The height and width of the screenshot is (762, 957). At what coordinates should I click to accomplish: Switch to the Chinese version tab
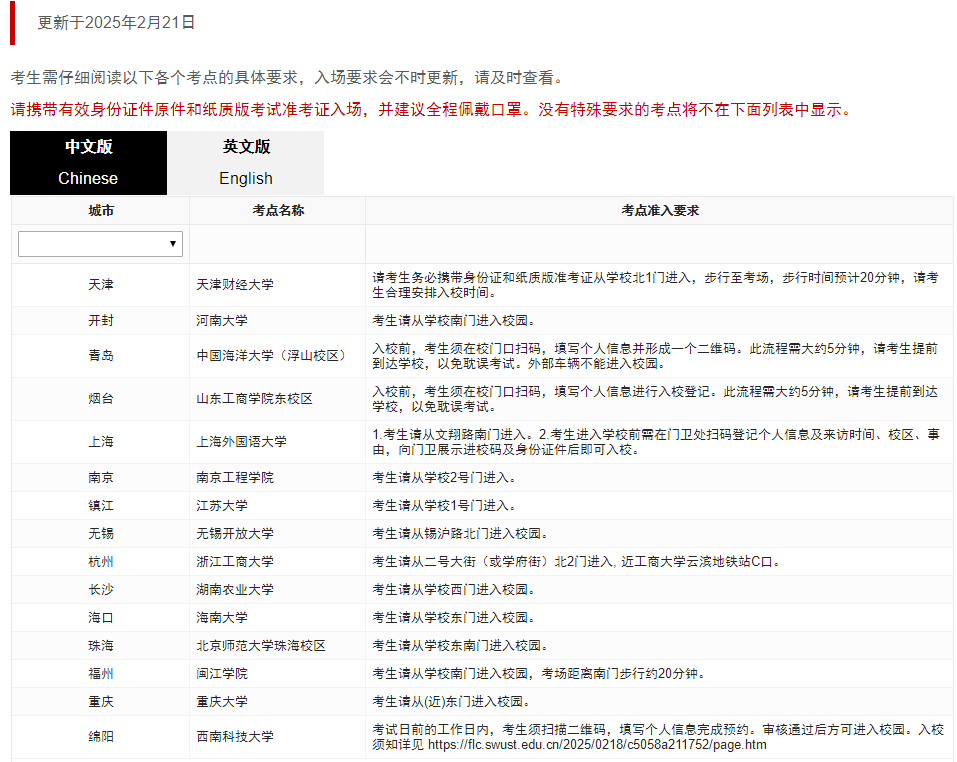pyautogui.click(x=88, y=163)
